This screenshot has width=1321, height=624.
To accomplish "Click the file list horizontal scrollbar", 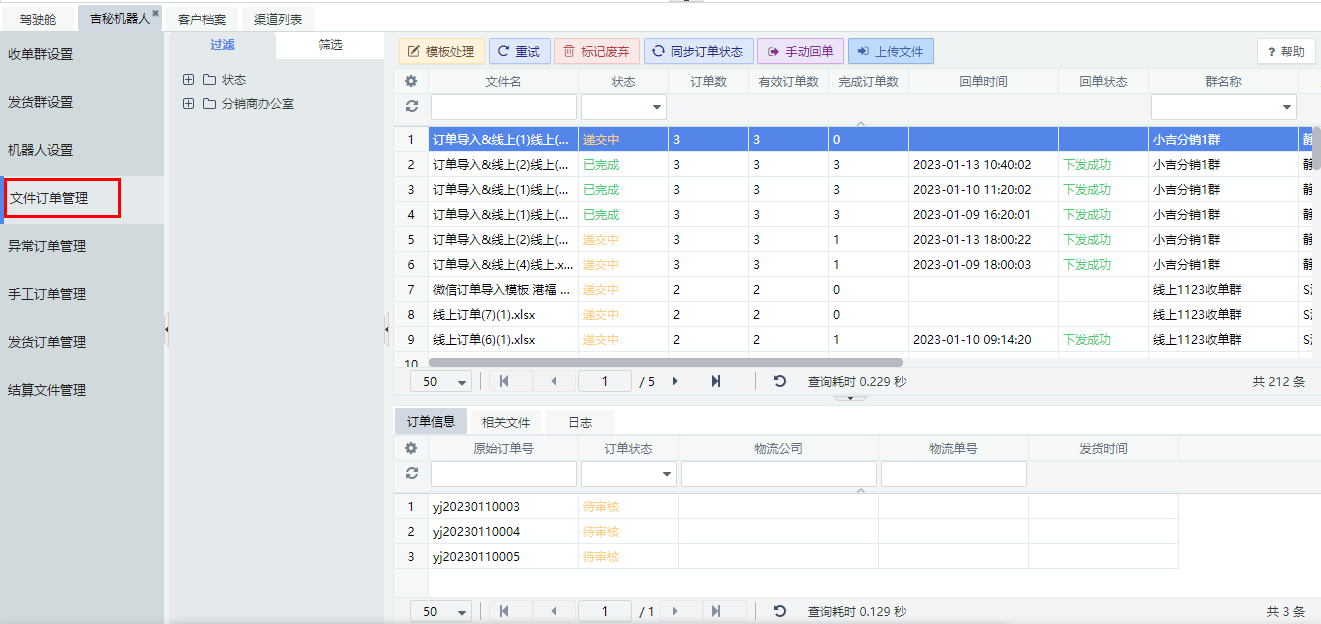I will (x=666, y=362).
